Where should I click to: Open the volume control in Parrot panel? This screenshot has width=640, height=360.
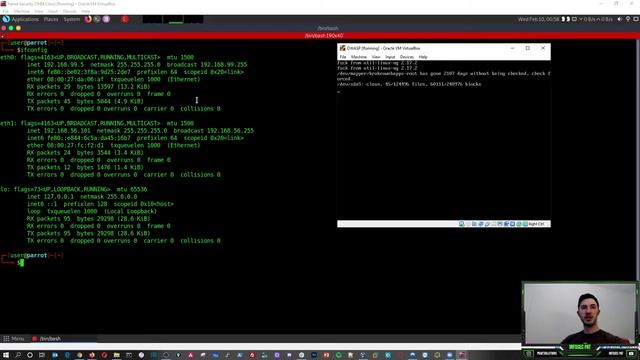620,19
